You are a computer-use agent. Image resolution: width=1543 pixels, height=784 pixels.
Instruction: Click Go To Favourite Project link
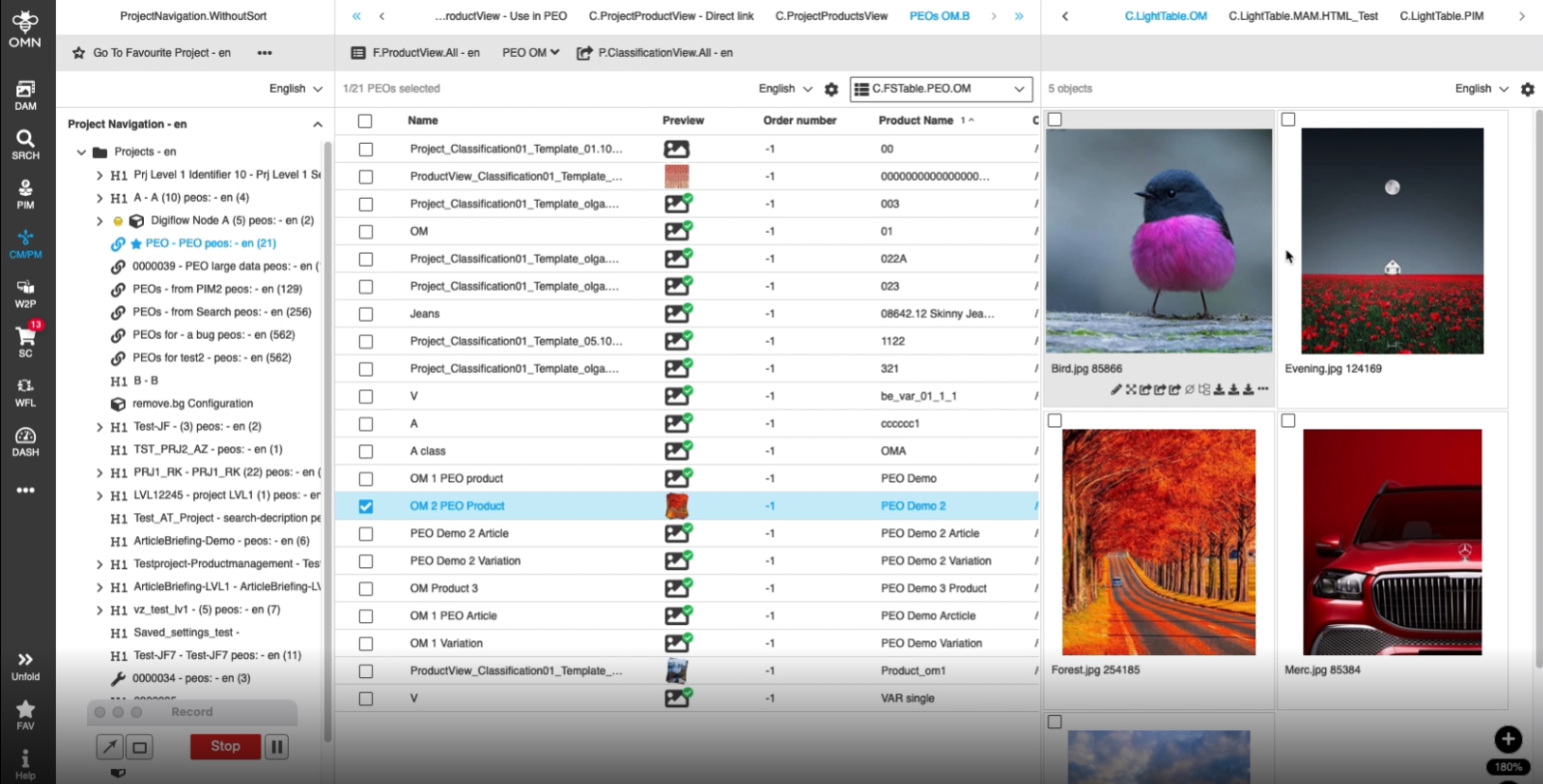tap(161, 53)
